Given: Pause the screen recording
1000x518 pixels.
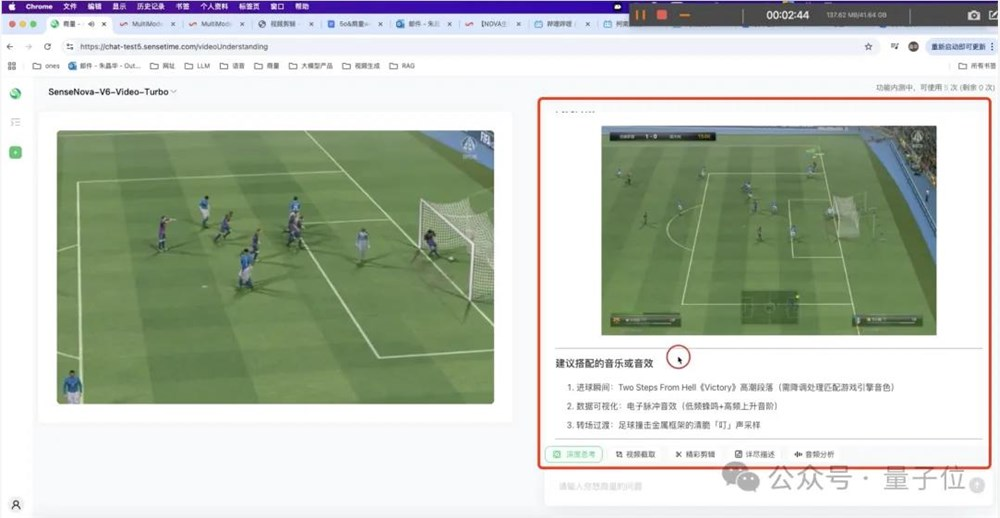Looking at the screenshot, I should 641,15.
